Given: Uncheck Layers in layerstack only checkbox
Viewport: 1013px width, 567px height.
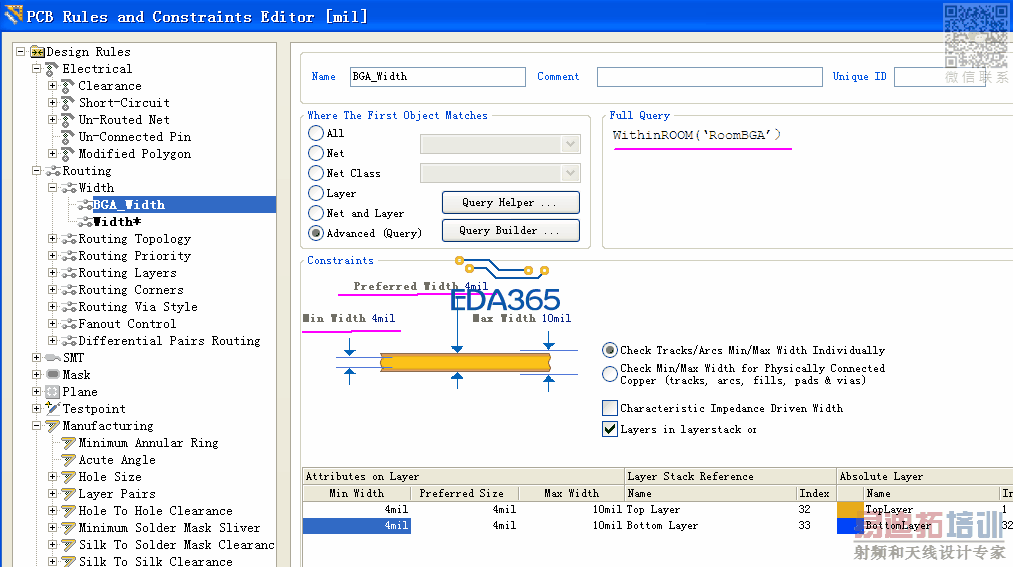Looking at the screenshot, I should [x=610, y=429].
